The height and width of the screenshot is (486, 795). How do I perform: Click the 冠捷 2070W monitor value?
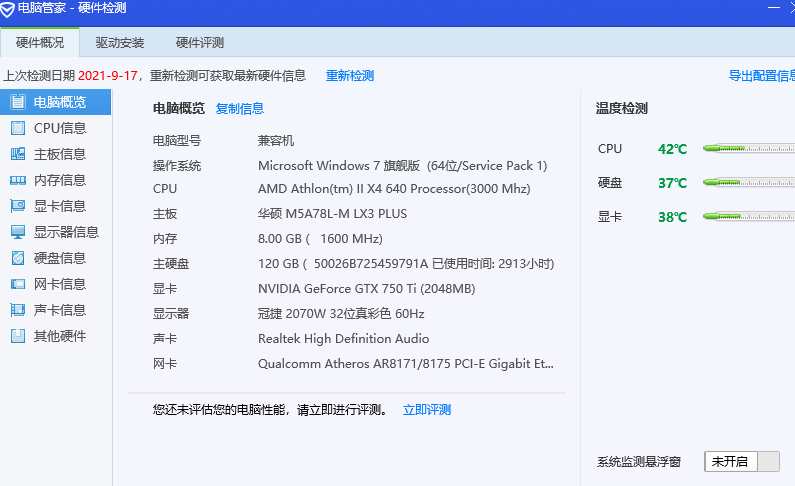pos(341,314)
